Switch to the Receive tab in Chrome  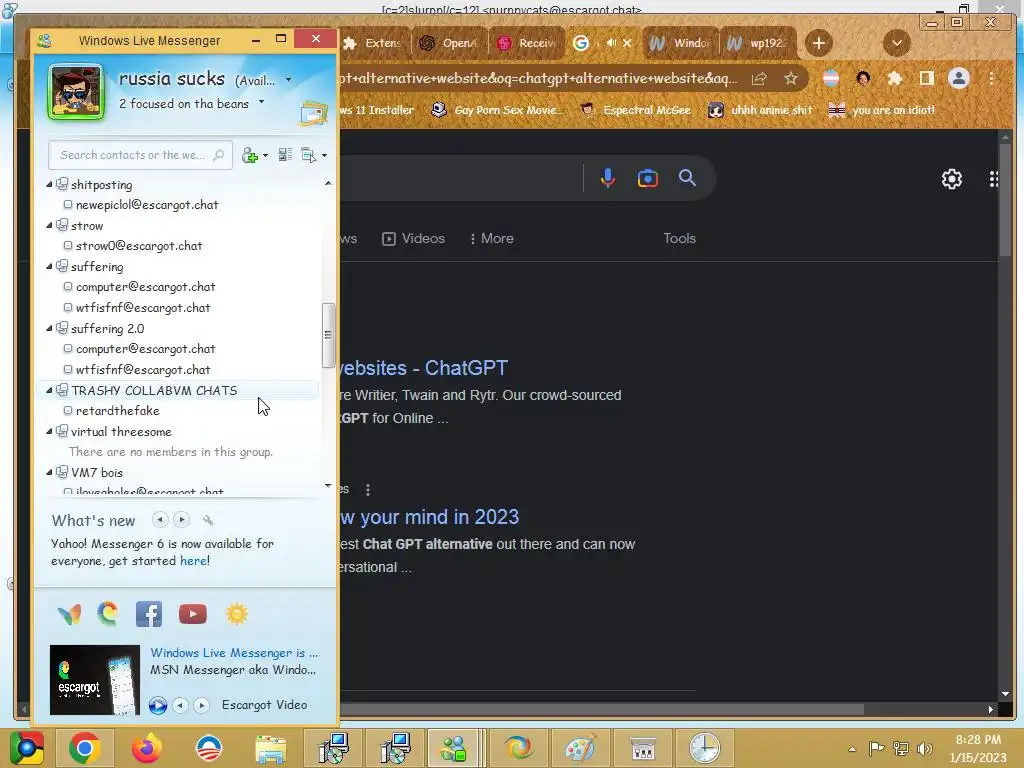pyautogui.click(x=526, y=43)
